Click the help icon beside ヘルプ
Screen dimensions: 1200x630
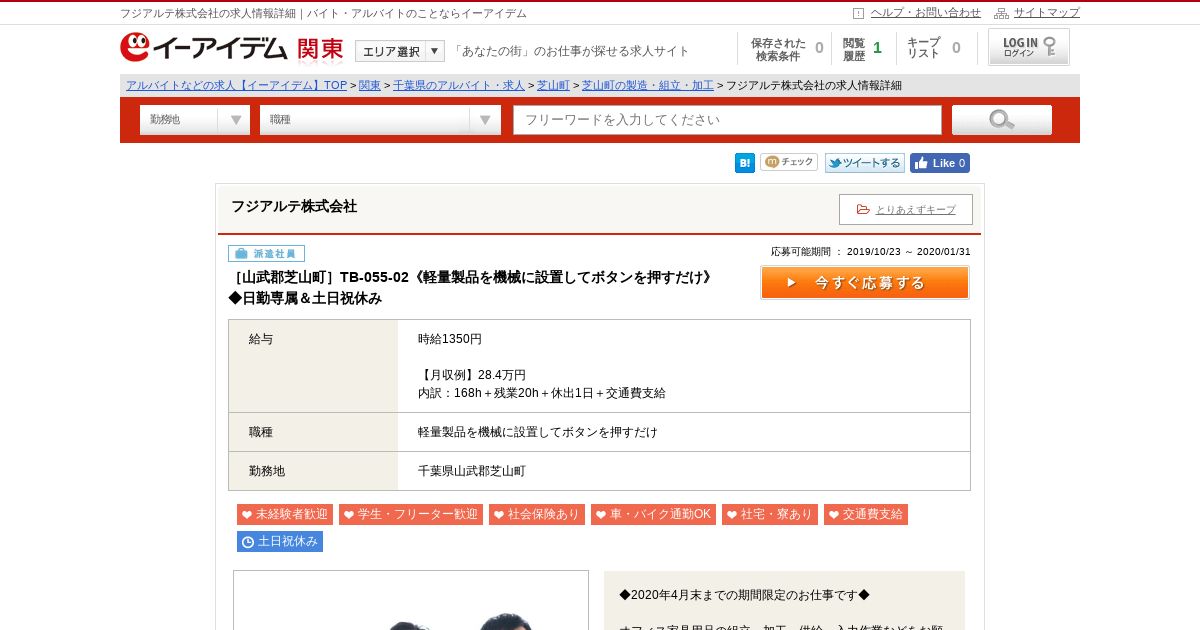coord(858,13)
